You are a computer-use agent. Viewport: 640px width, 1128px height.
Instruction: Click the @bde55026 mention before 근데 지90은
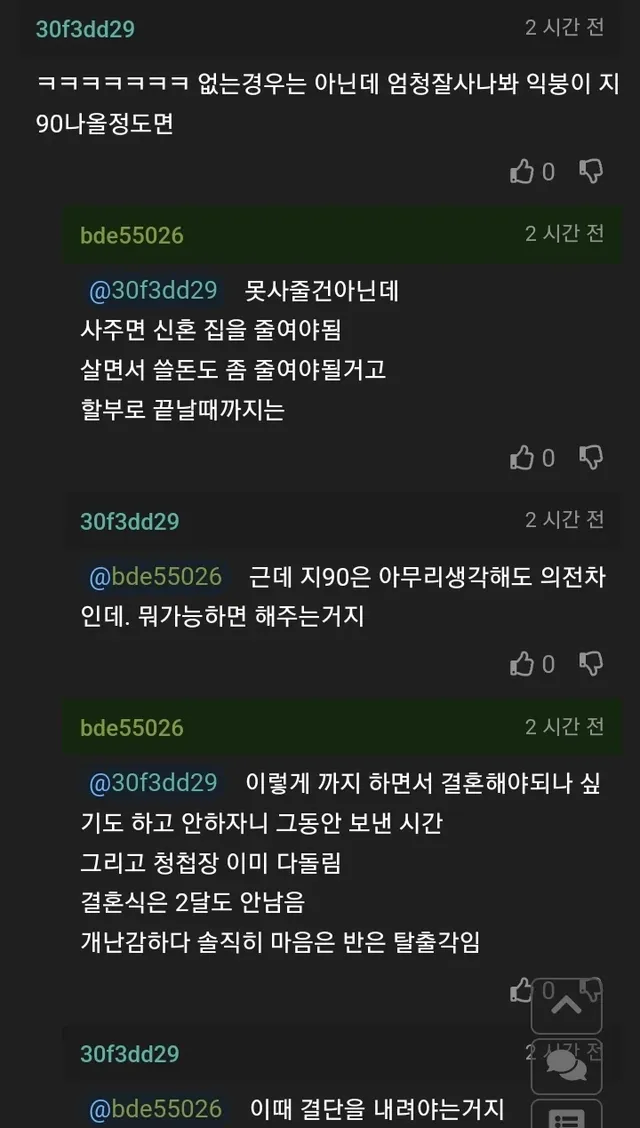click(155, 577)
